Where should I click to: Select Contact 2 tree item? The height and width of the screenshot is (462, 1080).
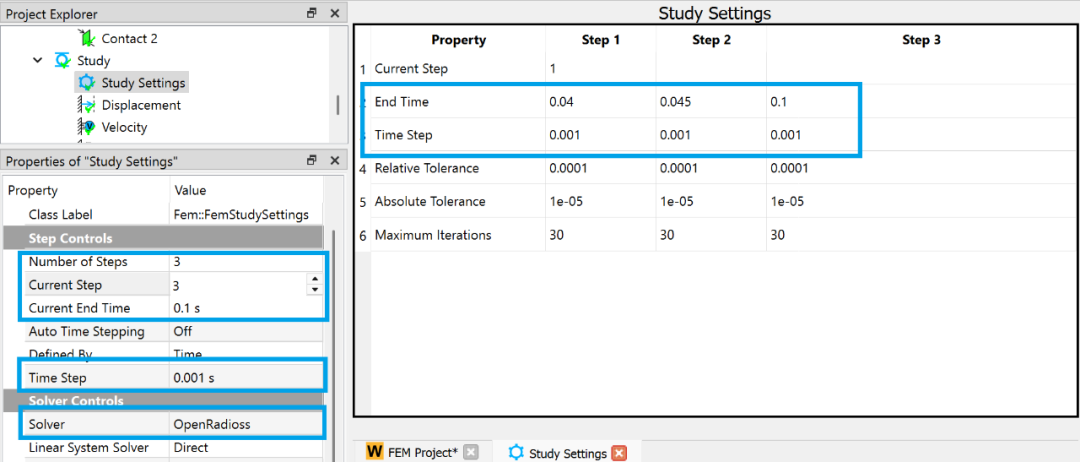[x=129, y=39]
